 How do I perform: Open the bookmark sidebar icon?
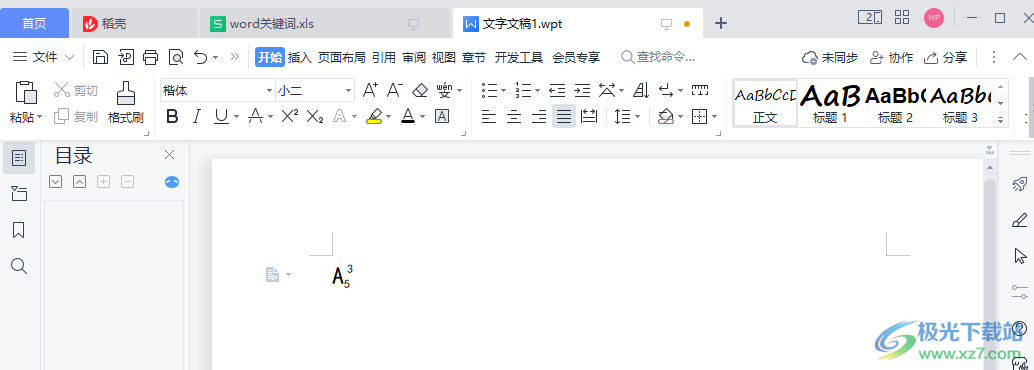tap(19, 230)
